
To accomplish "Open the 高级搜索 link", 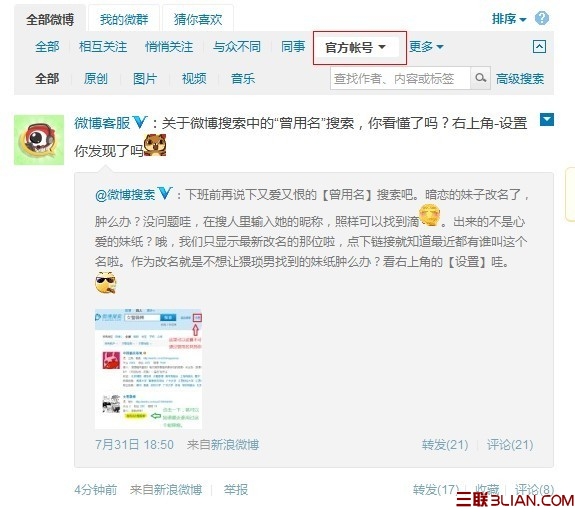I will [x=520, y=78].
